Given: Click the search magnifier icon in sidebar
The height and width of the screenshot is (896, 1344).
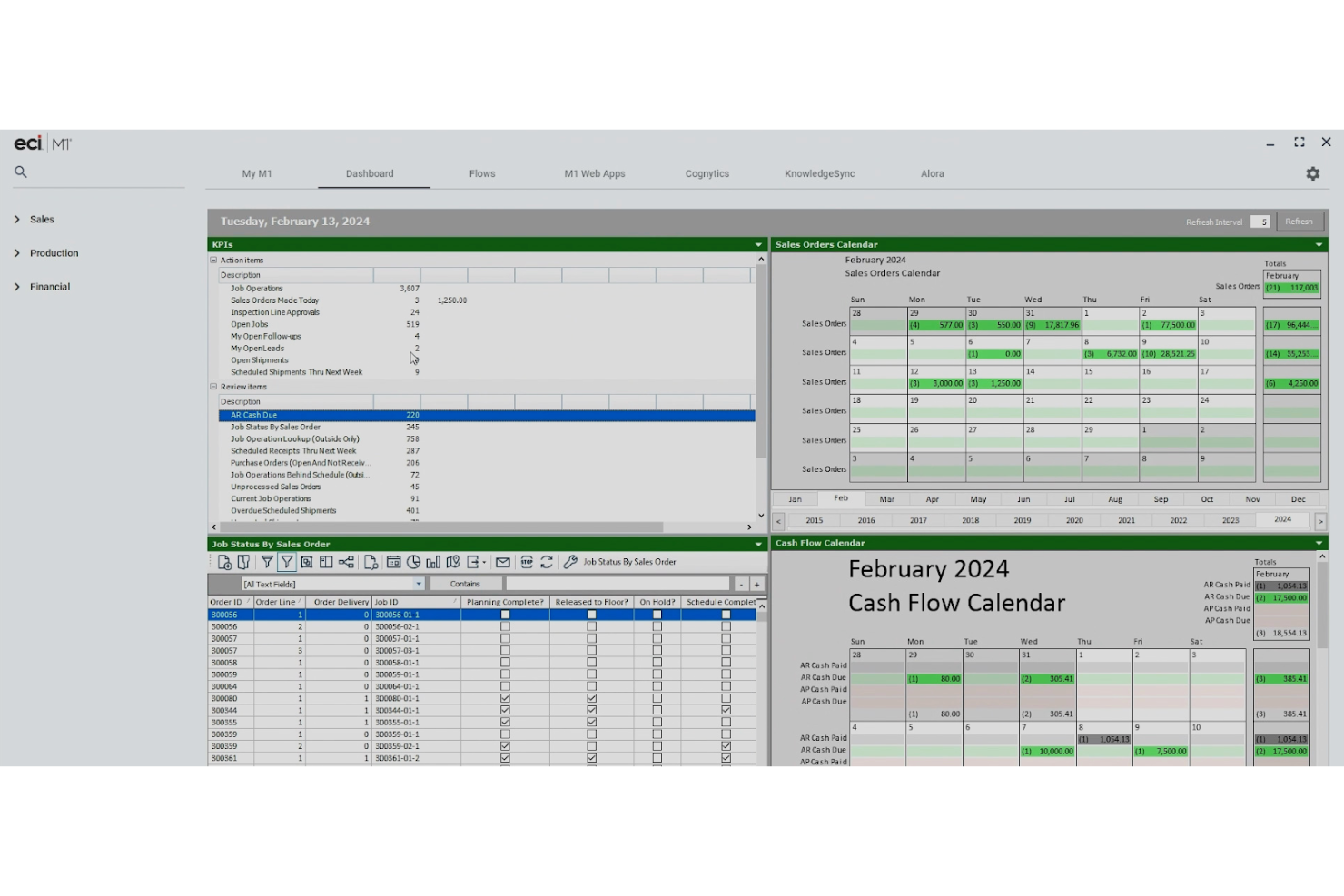Looking at the screenshot, I should pyautogui.click(x=21, y=172).
